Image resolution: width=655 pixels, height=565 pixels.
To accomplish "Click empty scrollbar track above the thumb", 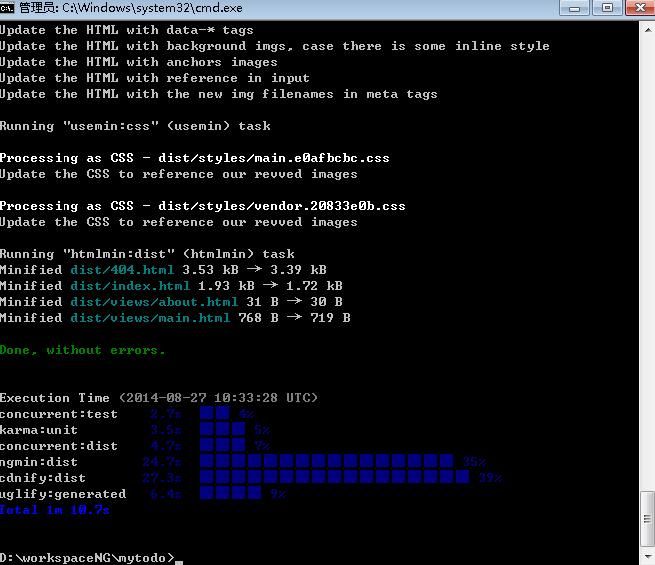I will 645,250.
